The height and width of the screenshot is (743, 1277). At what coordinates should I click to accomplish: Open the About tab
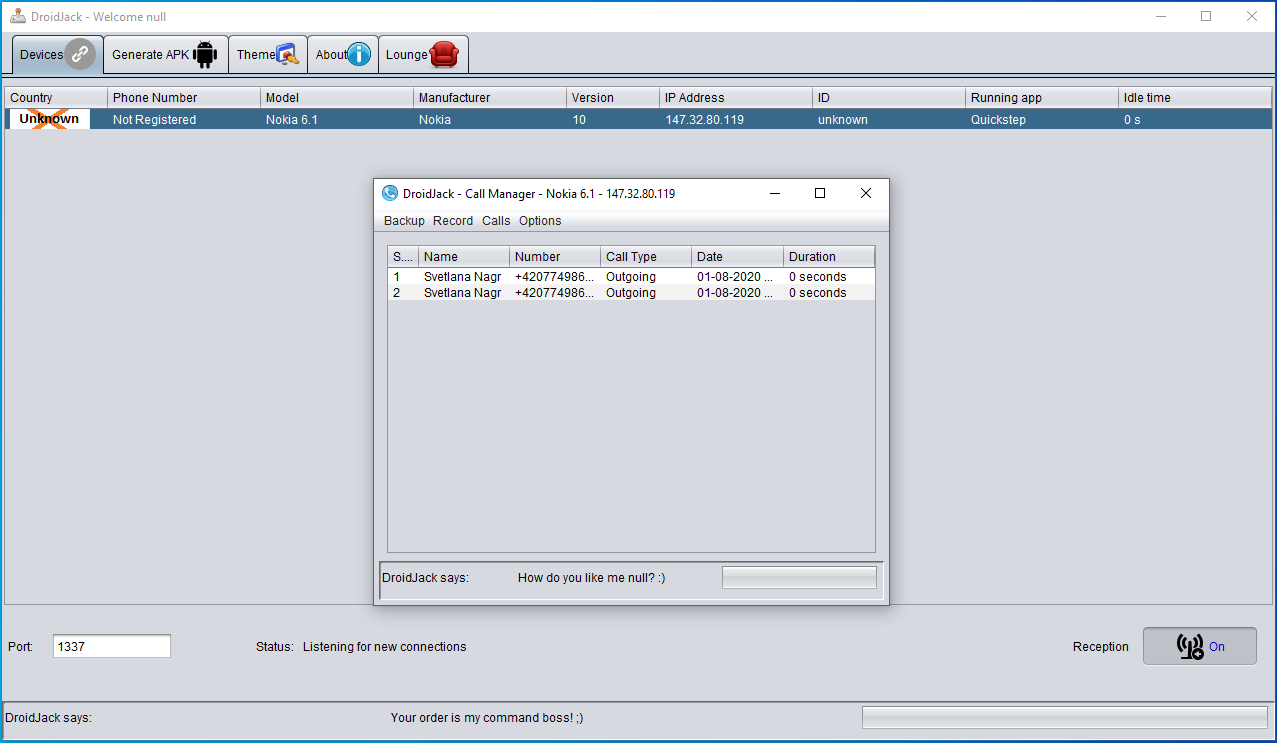343,55
